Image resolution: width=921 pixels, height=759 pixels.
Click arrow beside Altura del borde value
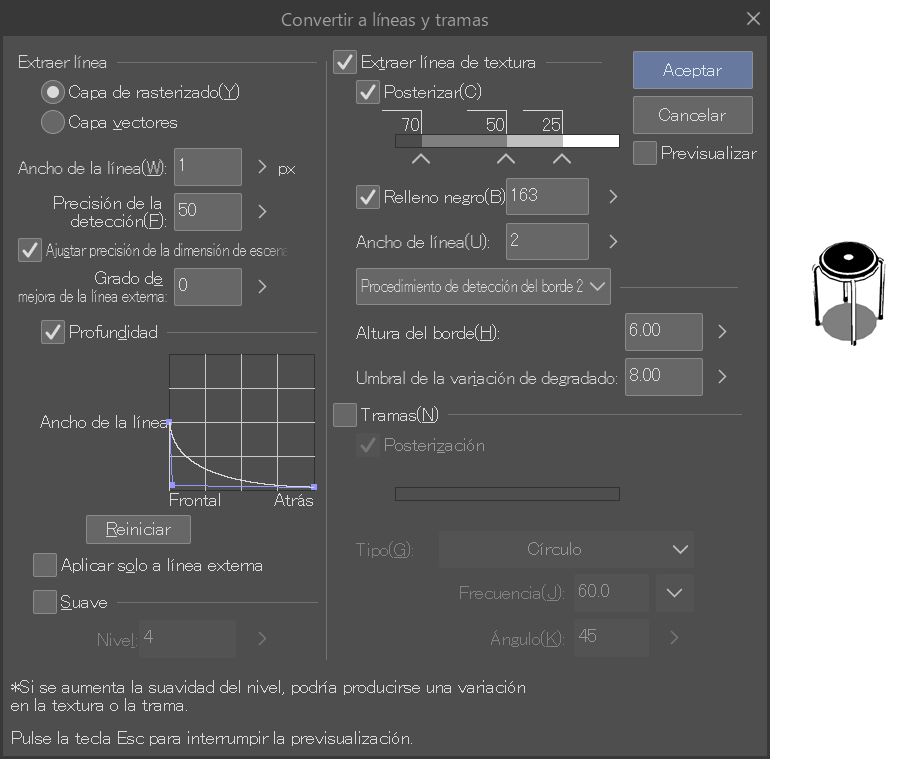(722, 331)
